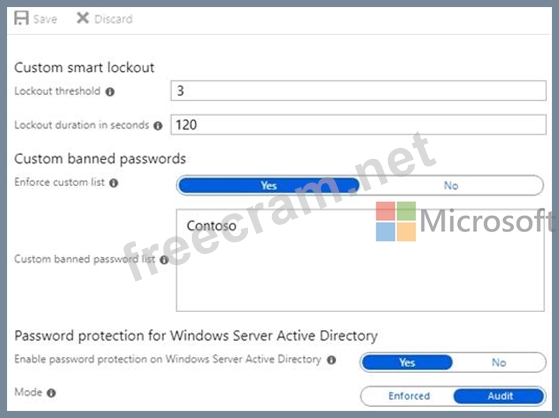Open the Lockout duration info icon

click(158, 126)
